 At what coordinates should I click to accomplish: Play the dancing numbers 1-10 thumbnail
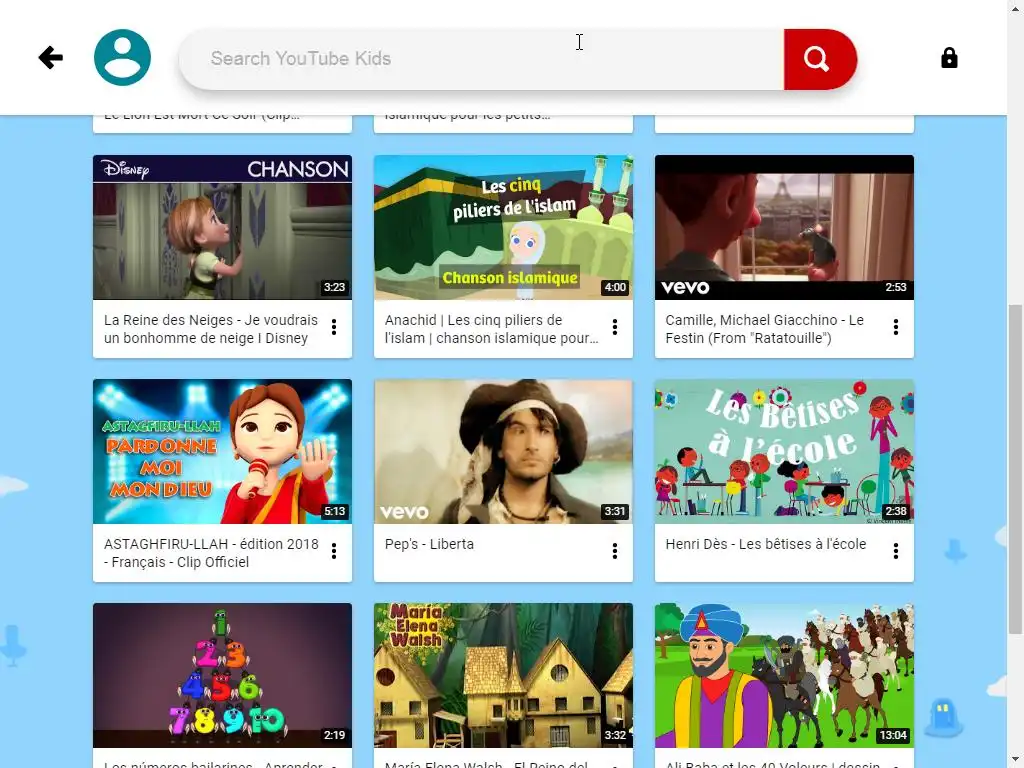[222, 675]
